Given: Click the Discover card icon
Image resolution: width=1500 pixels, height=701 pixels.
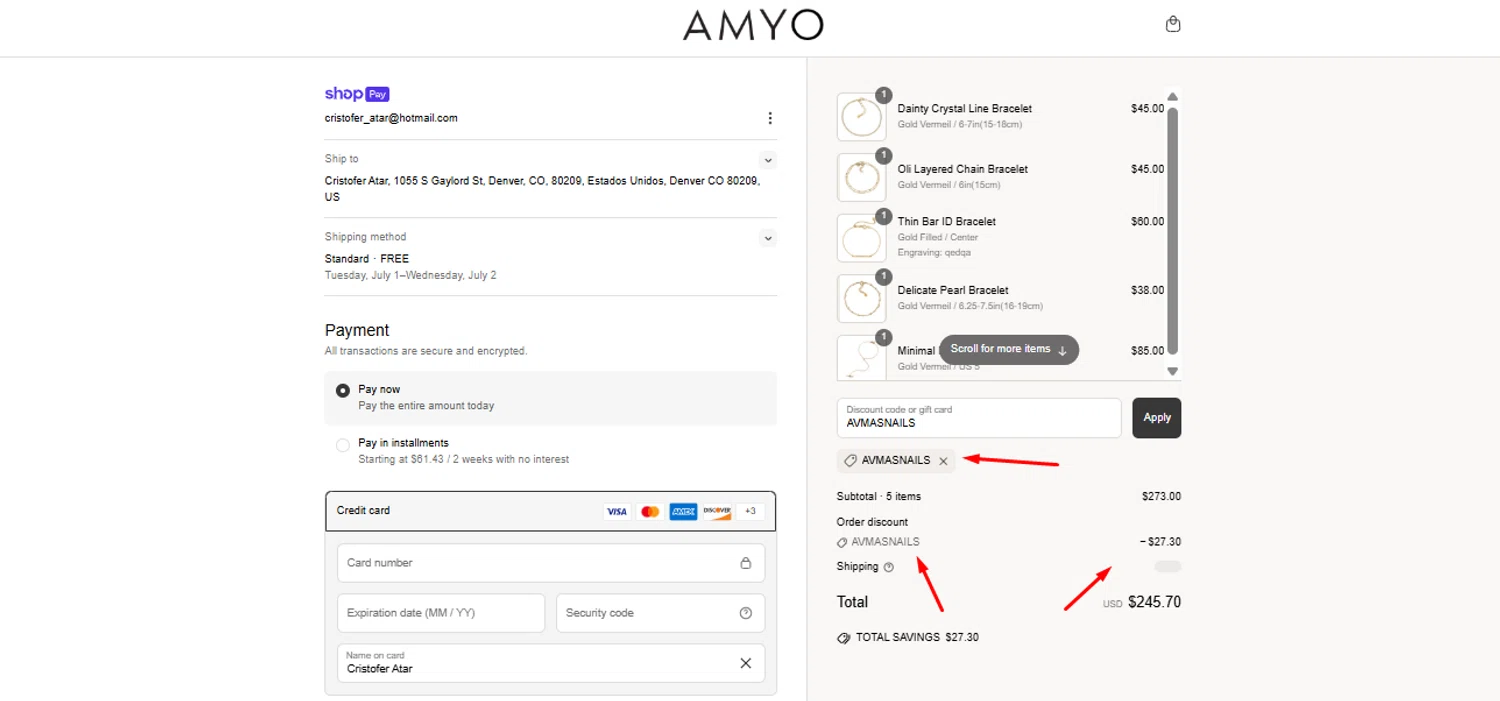Looking at the screenshot, I should point(717,511).
